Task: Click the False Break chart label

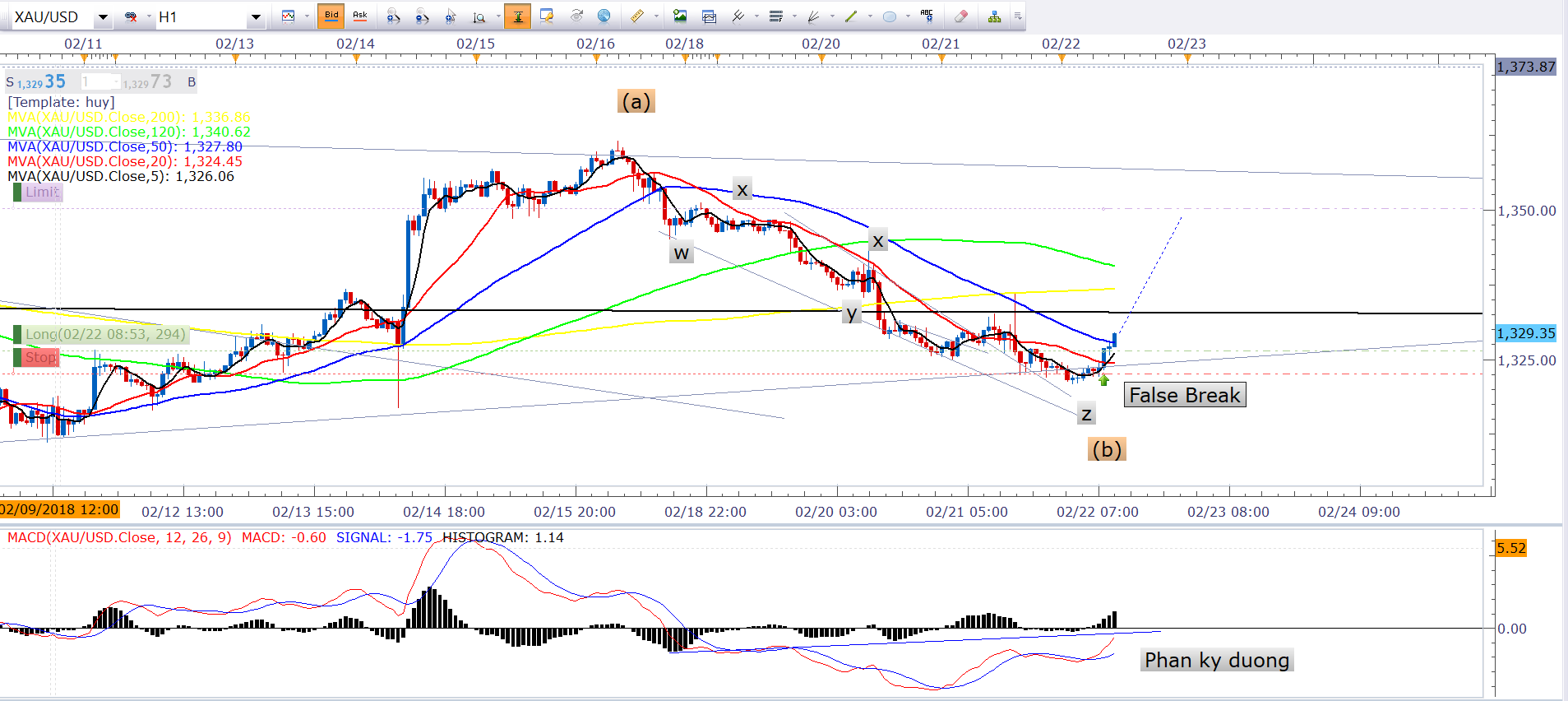Action: [1184, 396]
